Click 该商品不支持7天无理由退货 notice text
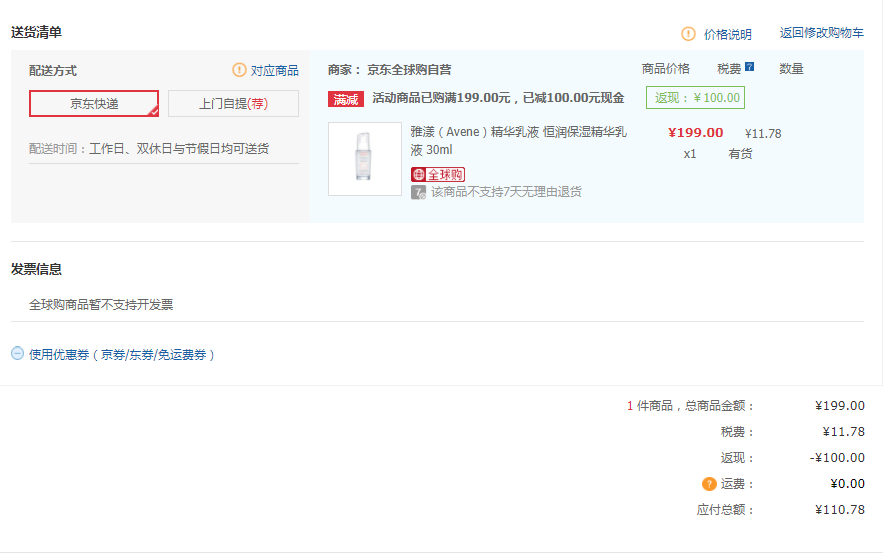 506,192
